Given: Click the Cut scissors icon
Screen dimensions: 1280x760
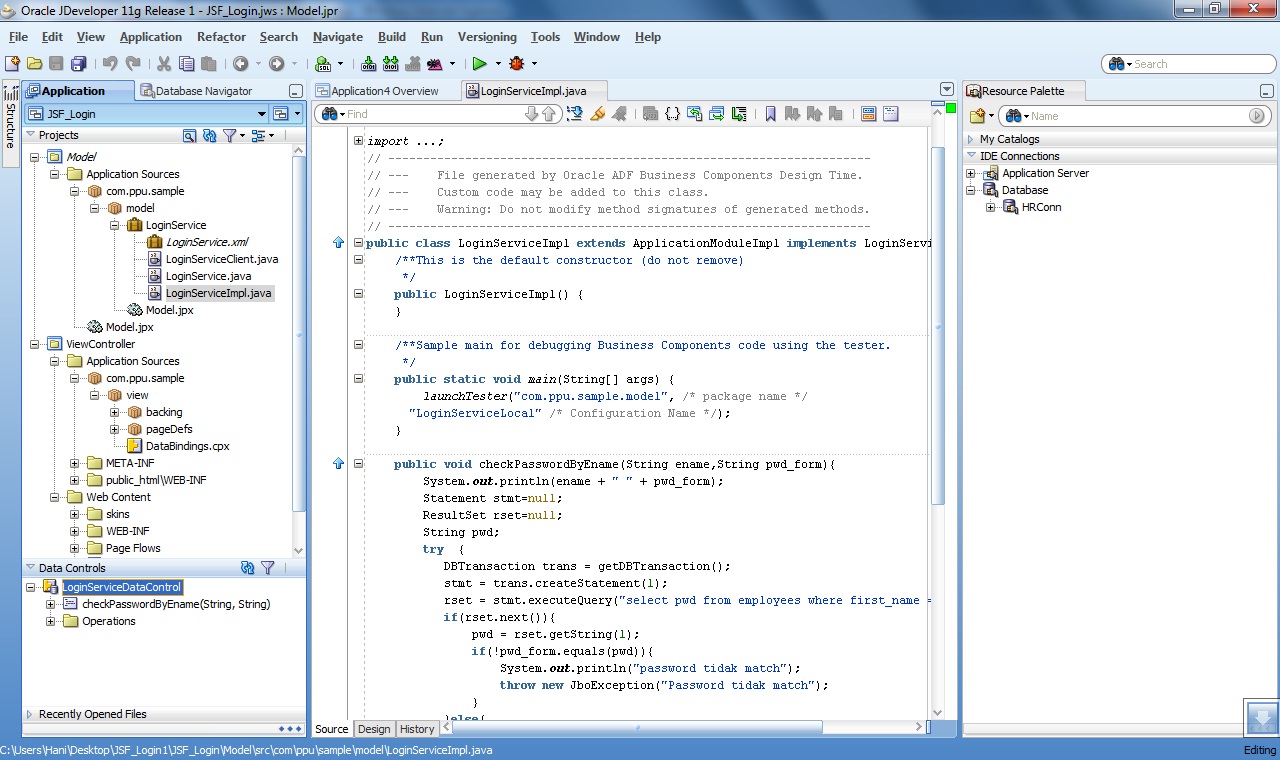Looking at the screenshot, I should 163,64.
